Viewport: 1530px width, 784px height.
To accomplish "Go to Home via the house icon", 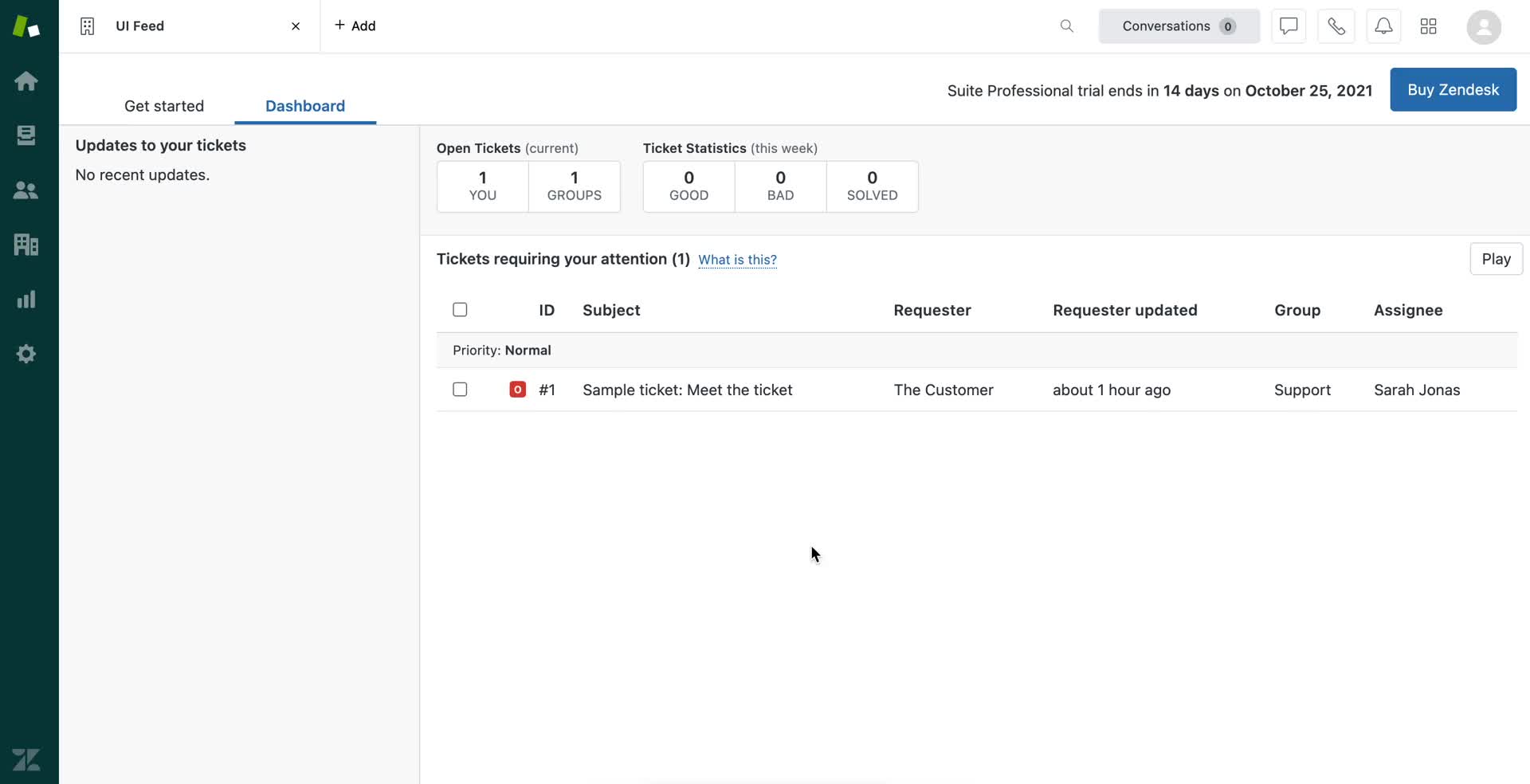I will point(25,80).
